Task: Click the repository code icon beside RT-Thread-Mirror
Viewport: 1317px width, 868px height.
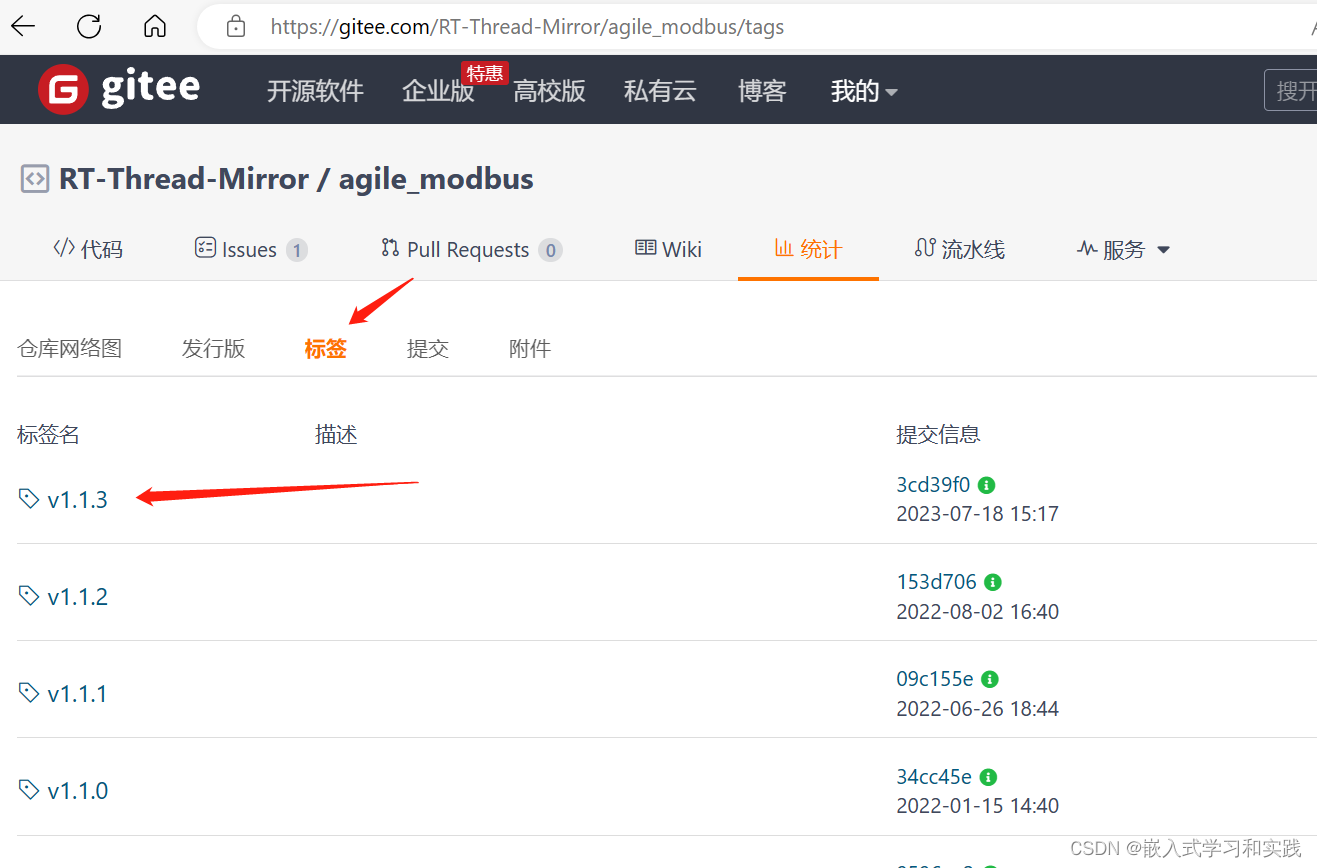Action: [35, 180]
